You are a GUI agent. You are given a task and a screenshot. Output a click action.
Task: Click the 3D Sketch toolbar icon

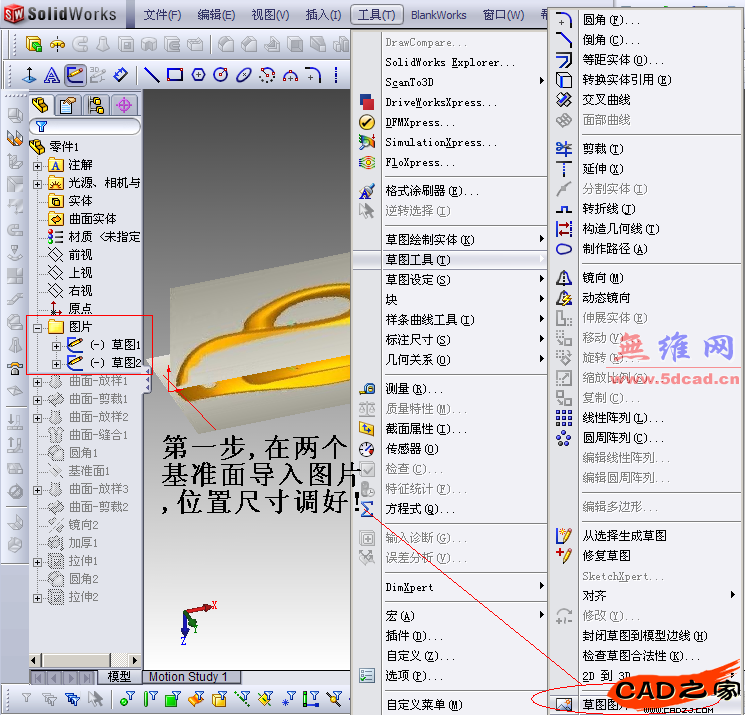click(98, 75)
